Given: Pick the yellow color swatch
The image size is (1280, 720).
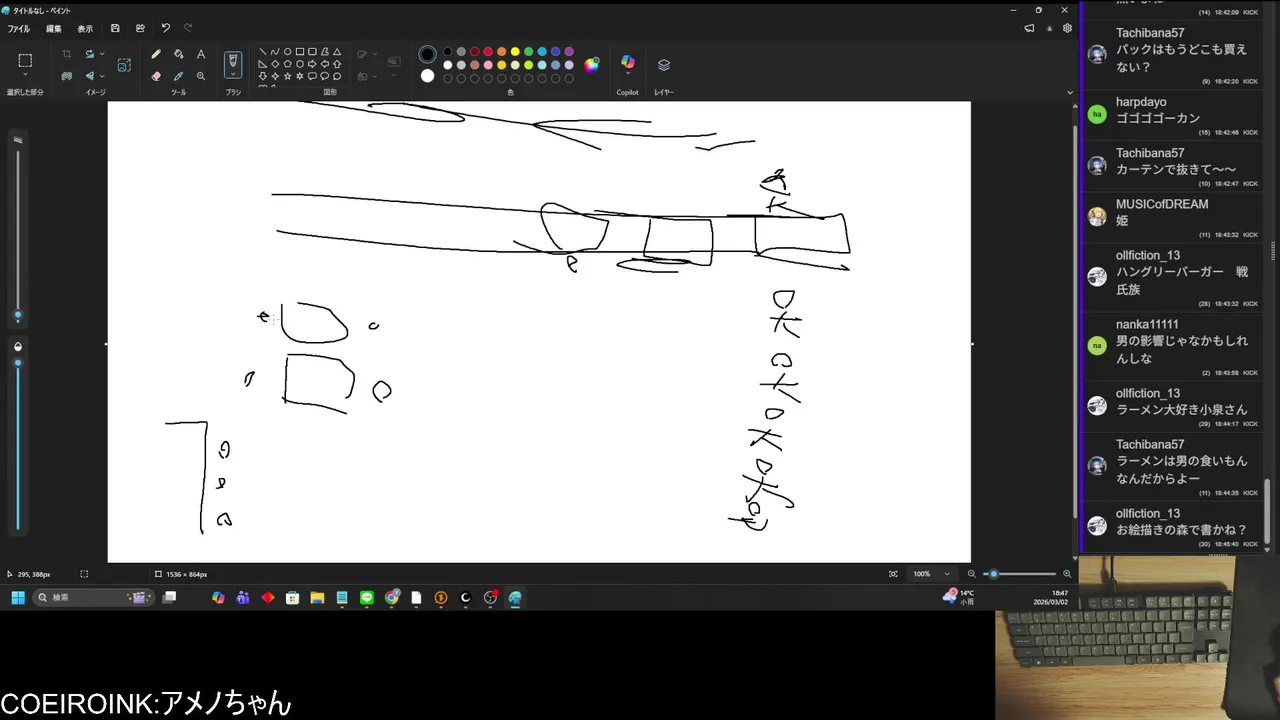Looking at the screenshot, I should coord(515,52).
